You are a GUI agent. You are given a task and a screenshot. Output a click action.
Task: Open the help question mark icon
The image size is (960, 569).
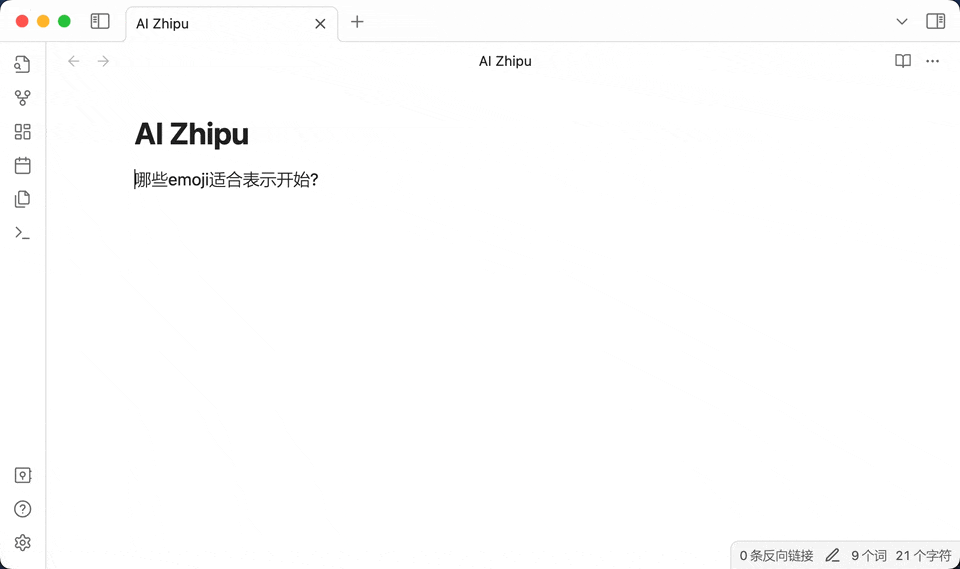pyautogui.click(x=23, y=509)
